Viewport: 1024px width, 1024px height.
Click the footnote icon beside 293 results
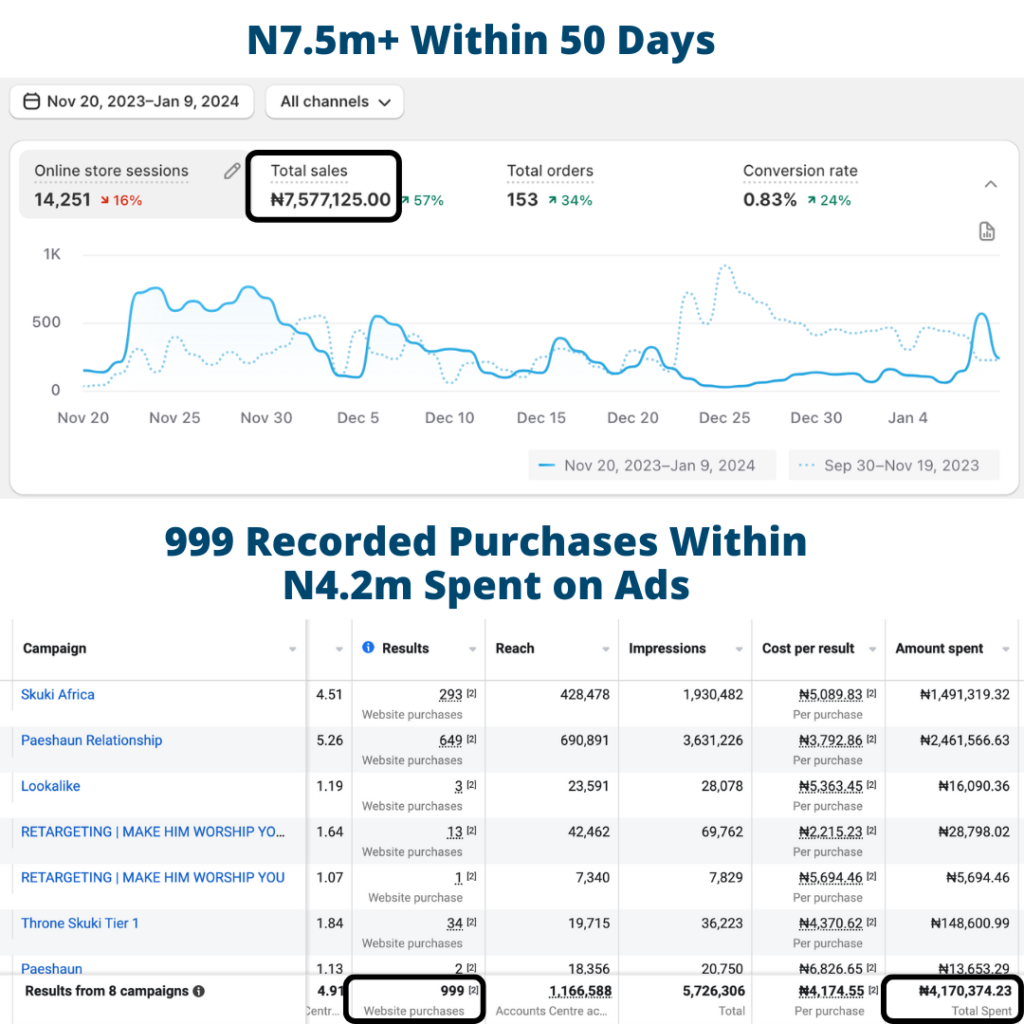[472, 694]
